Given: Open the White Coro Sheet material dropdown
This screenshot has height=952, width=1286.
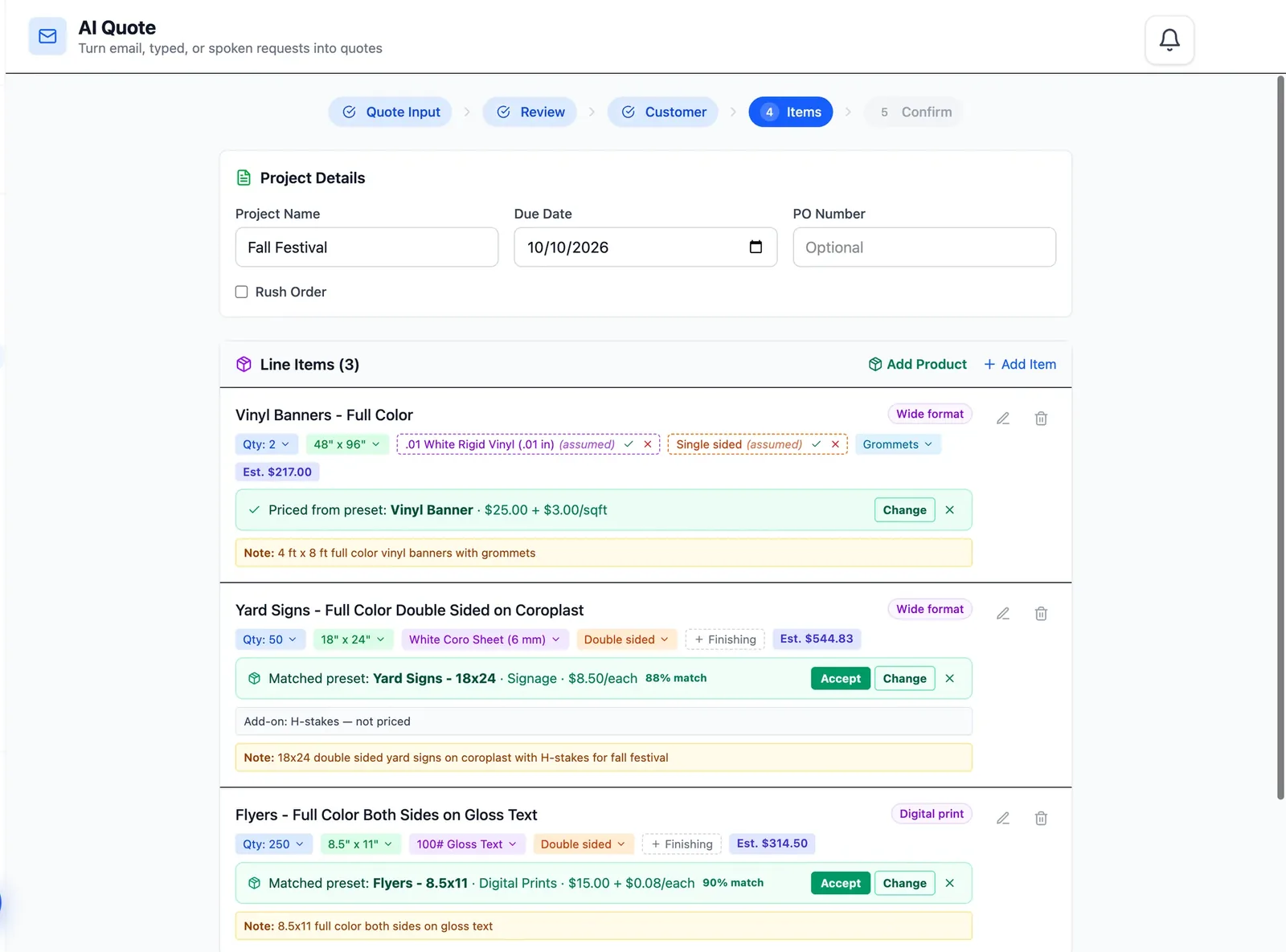Looking at the screenshot, I should 485,639.
